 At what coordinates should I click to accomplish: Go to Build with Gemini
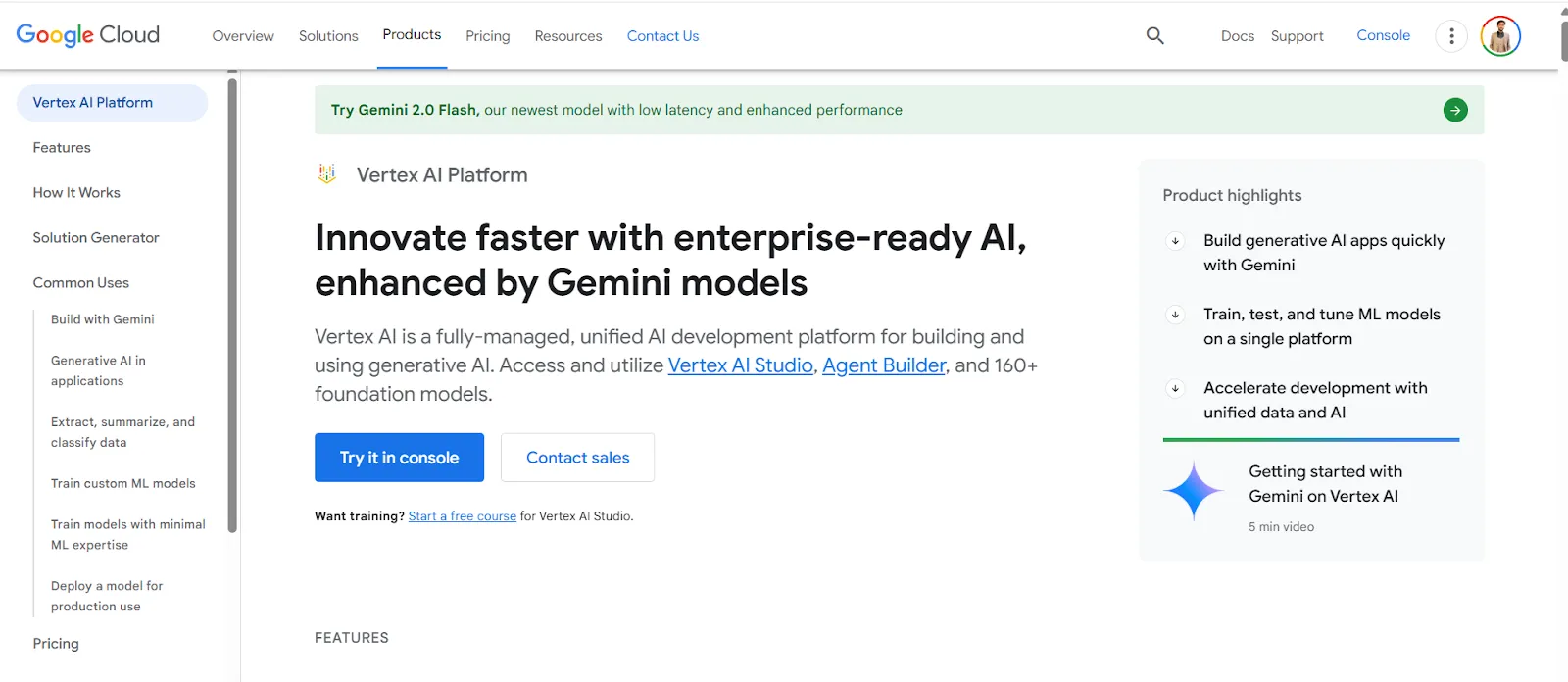click(103, 319)
